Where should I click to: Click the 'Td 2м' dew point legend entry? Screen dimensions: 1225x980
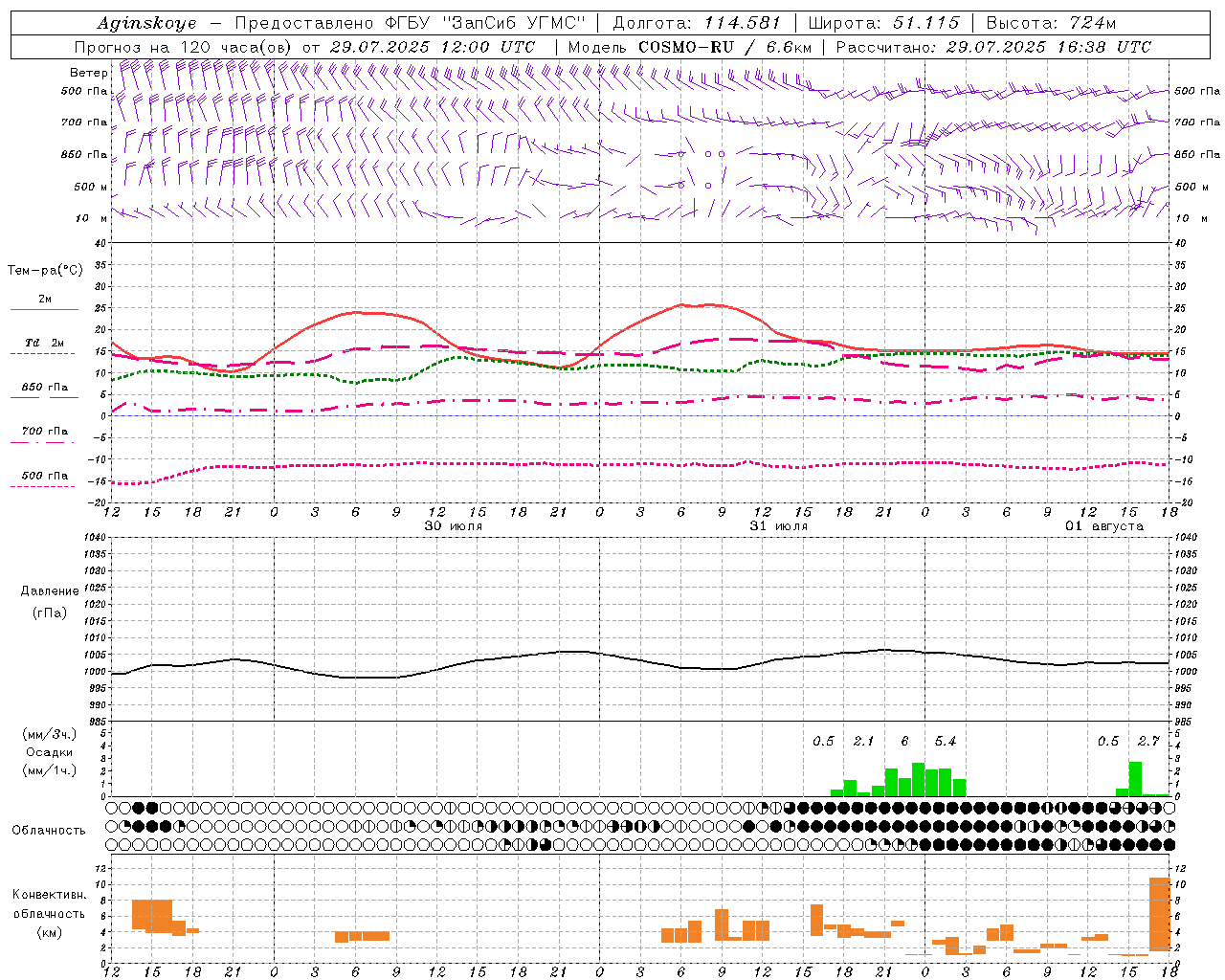click(x=45, y=343)
